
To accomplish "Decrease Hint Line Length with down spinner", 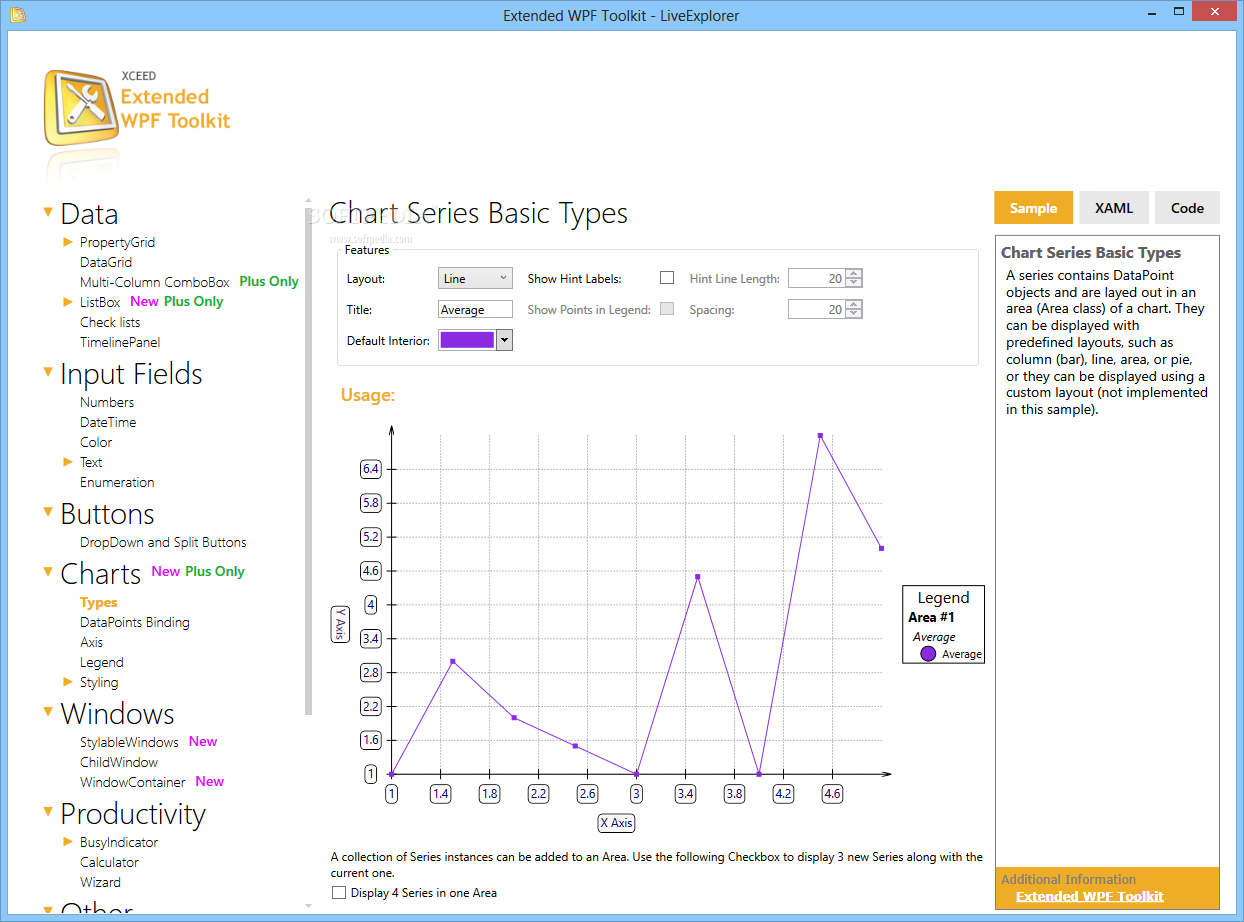I will [x=854, y=284].
